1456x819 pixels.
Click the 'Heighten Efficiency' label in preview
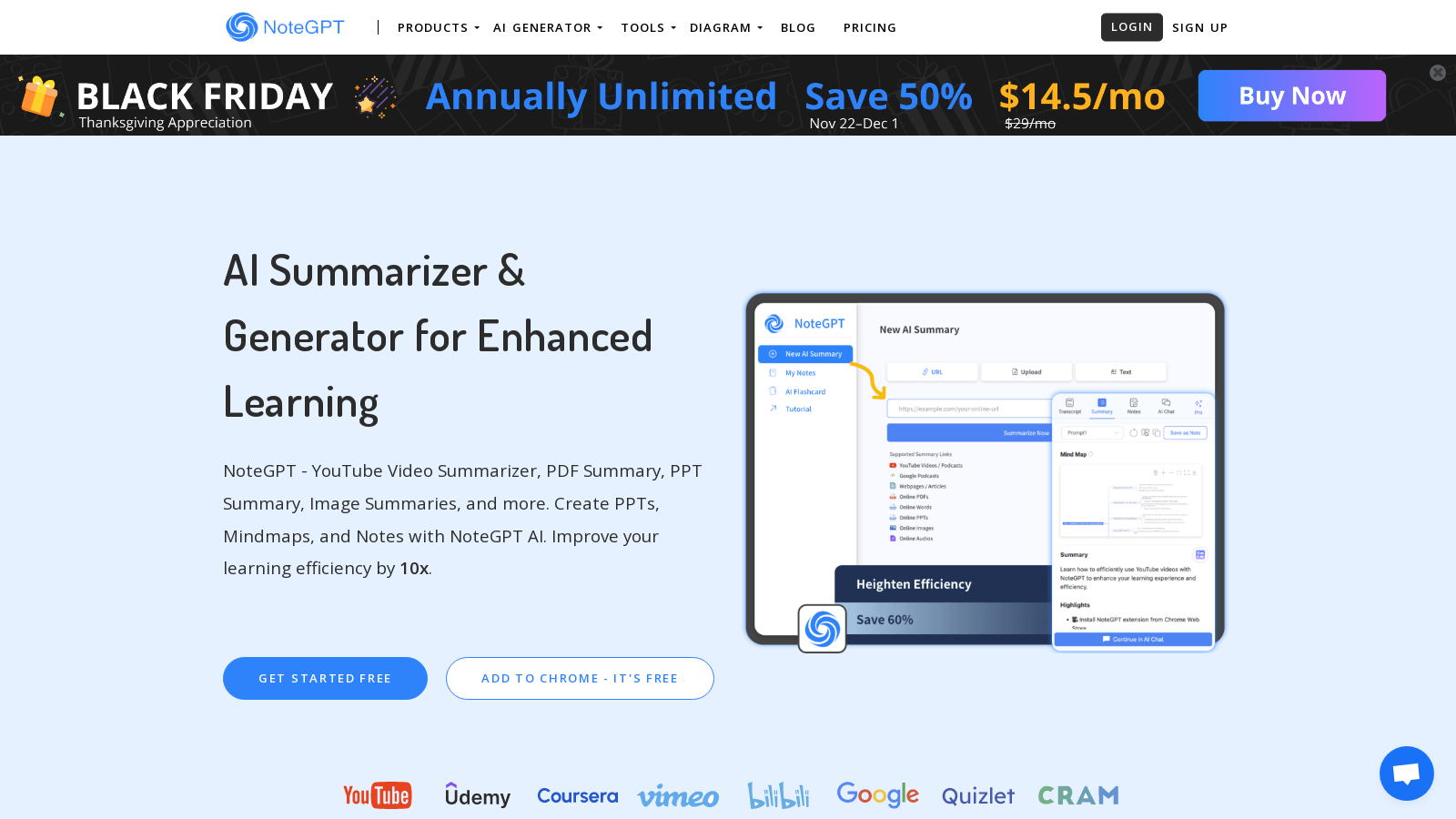[x=914, y=584]
